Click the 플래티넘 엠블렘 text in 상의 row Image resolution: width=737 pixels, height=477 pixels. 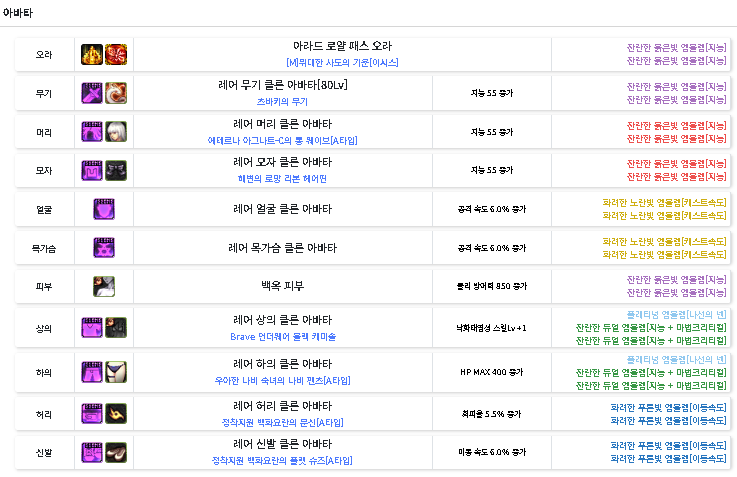[676, 314]
